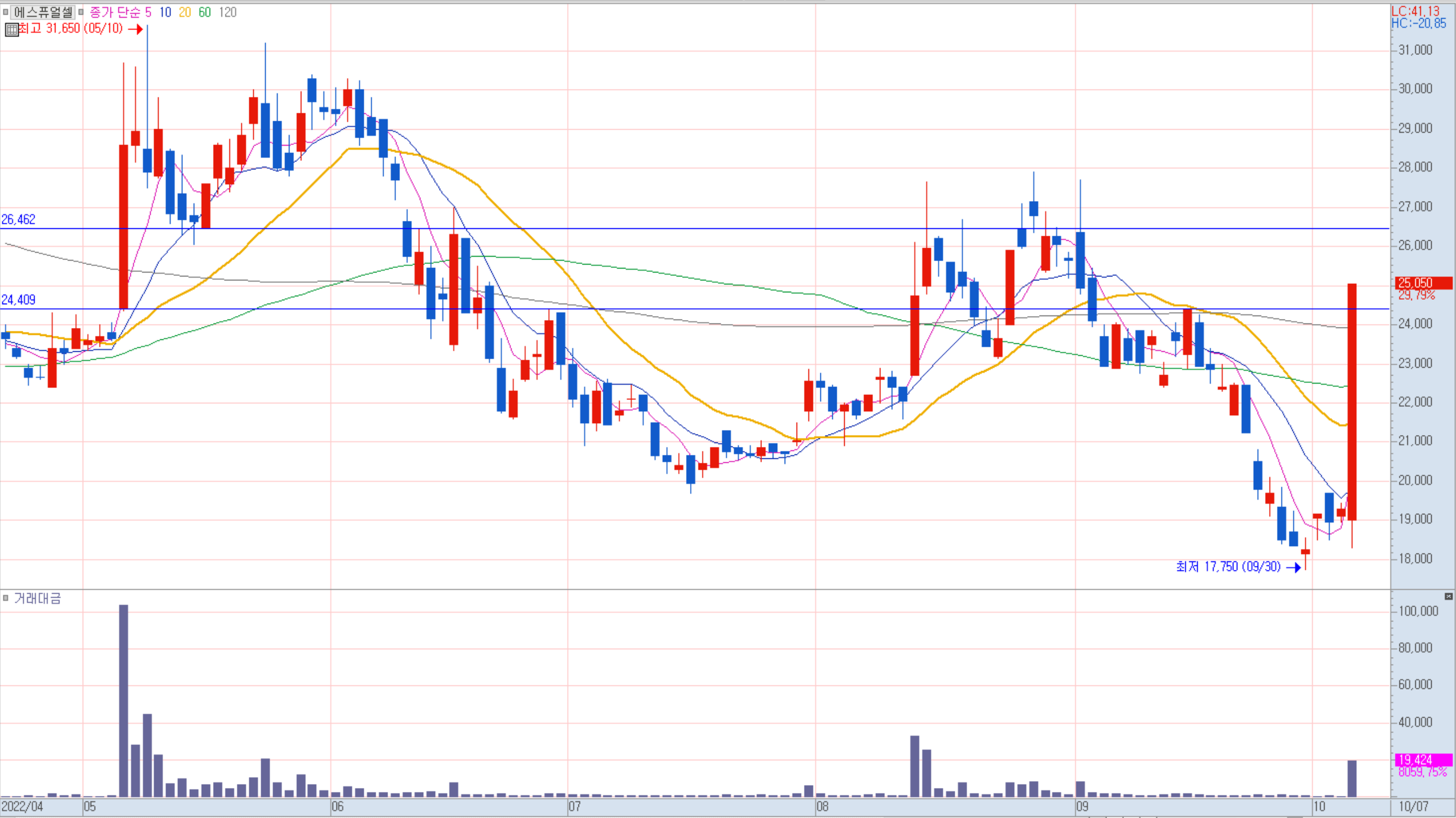Viewport: 1456px width, 818px height.
Task: Click the 10/07 date label on axis
Action: tap(1413, 806)
